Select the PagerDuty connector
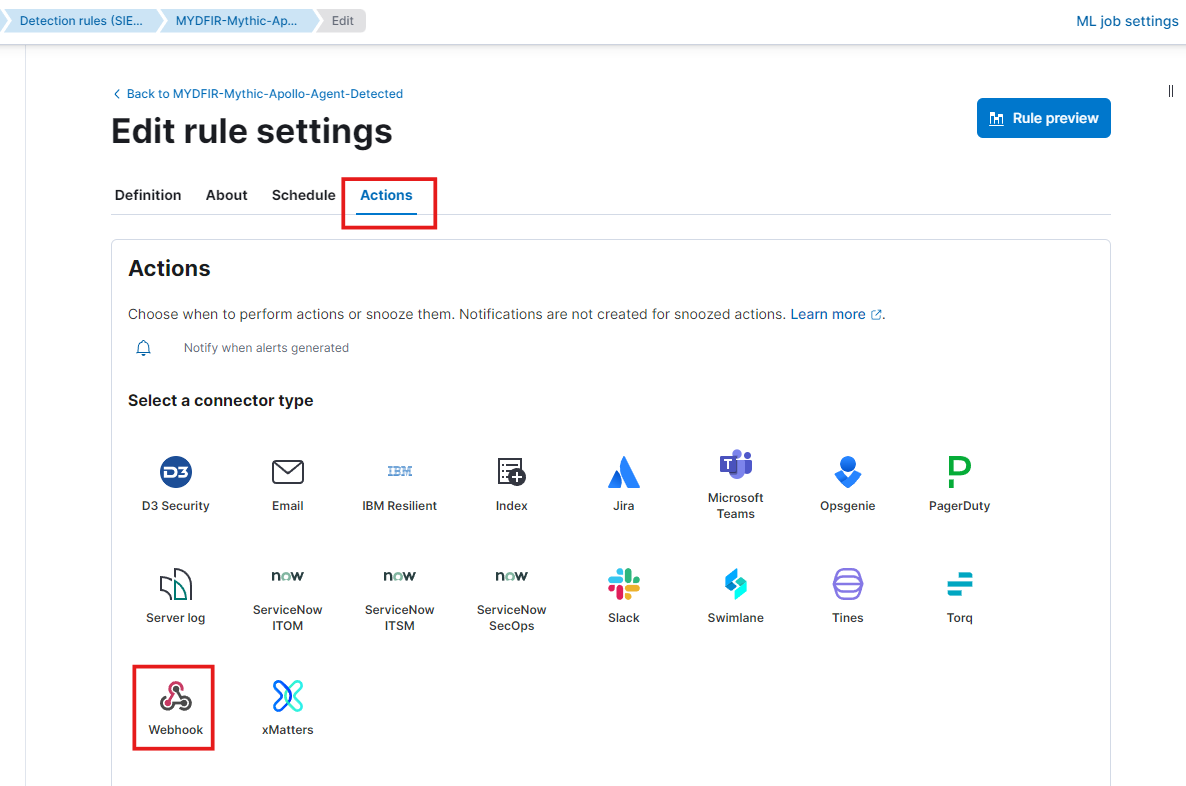Image resolution: width=1186 pixels, height=786 pixels. point(959,483)
